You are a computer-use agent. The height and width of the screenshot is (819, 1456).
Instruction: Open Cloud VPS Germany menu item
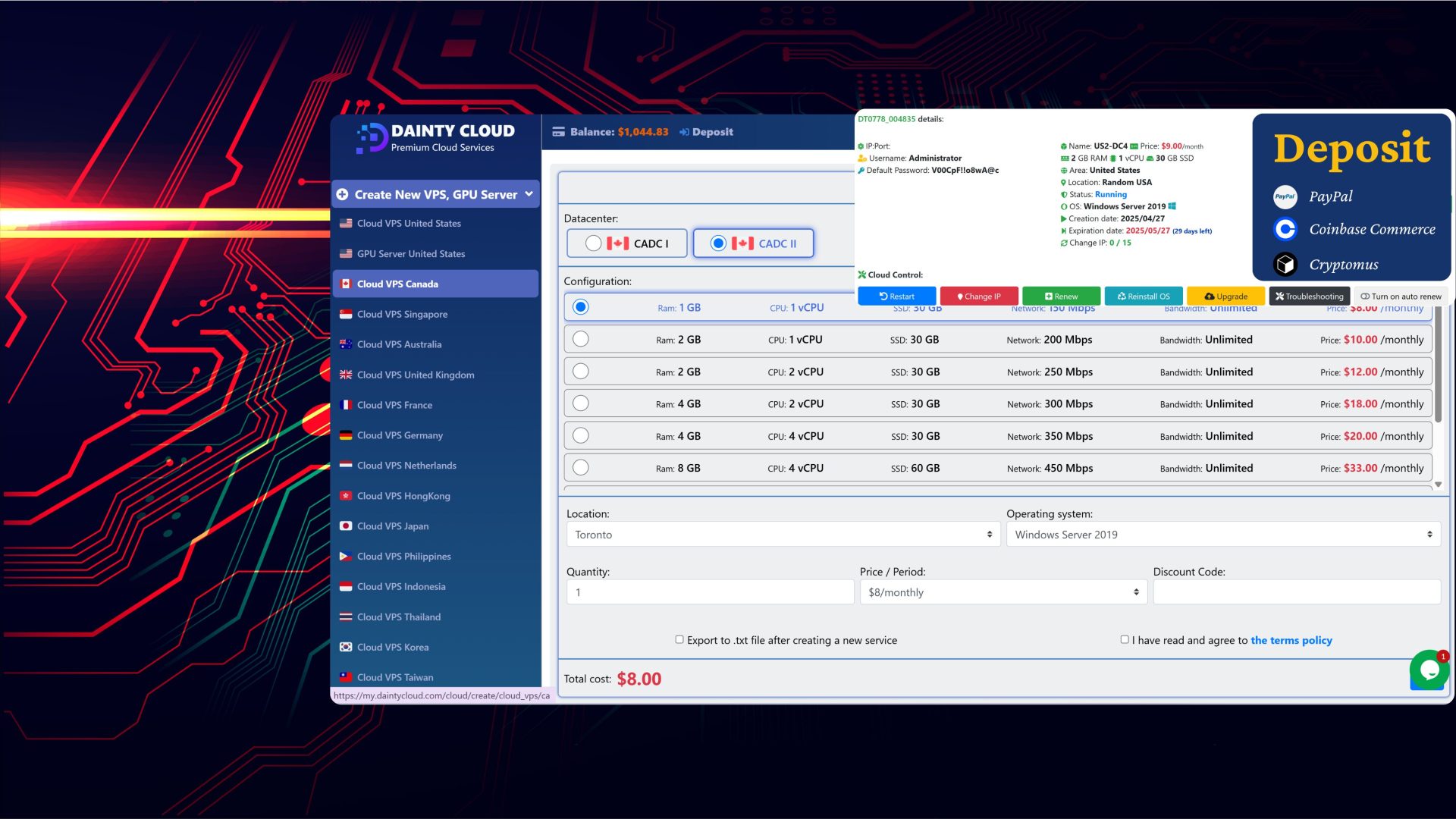coord(435,435)
